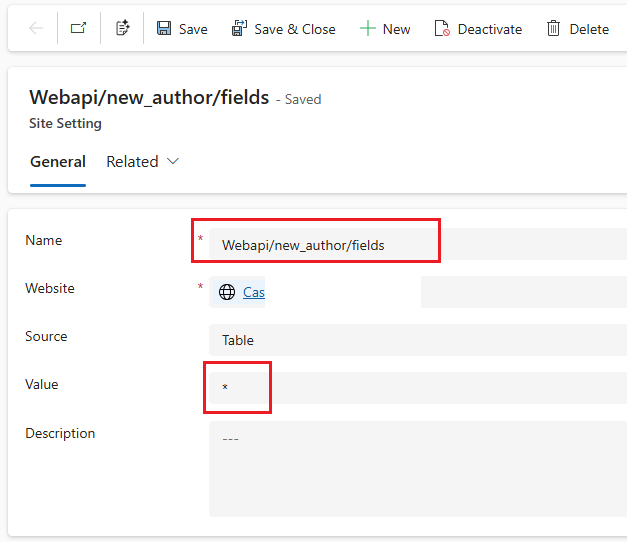
Task: Click the Value field label
Action: [x=42, y=384]
